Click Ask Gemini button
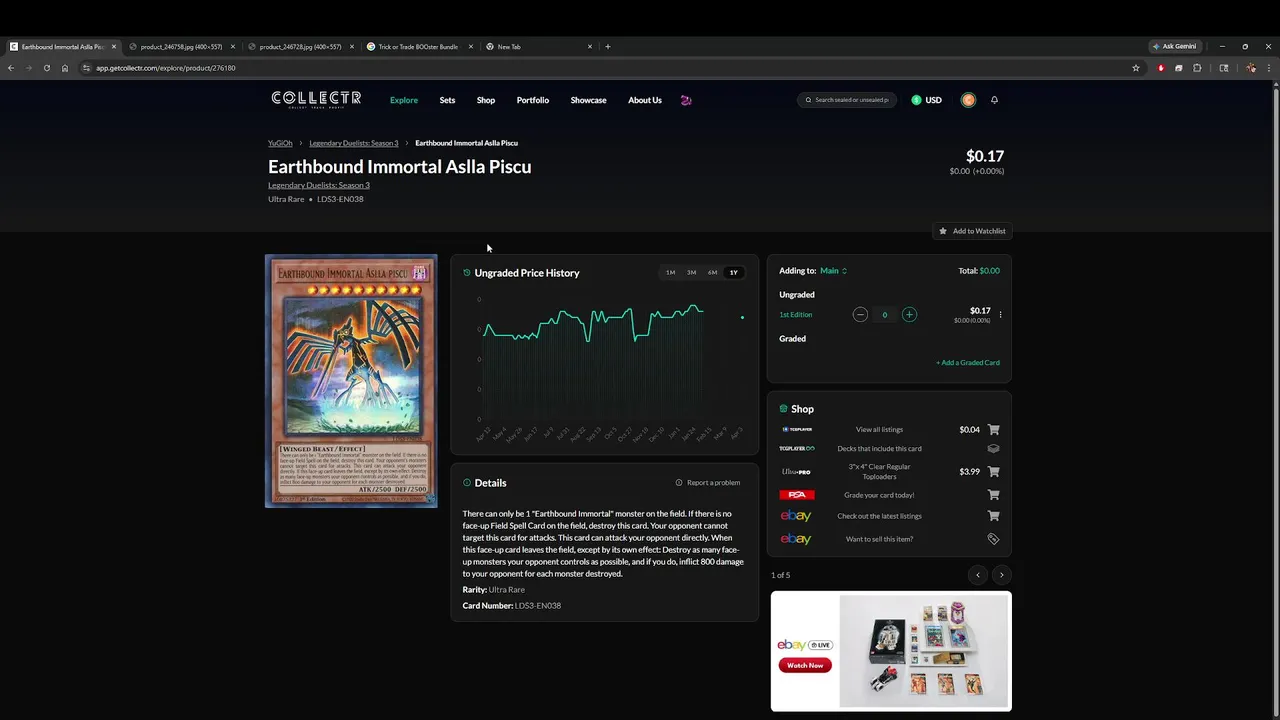The height and width of the screenshot is (720, 1280). click(1175, 47)
